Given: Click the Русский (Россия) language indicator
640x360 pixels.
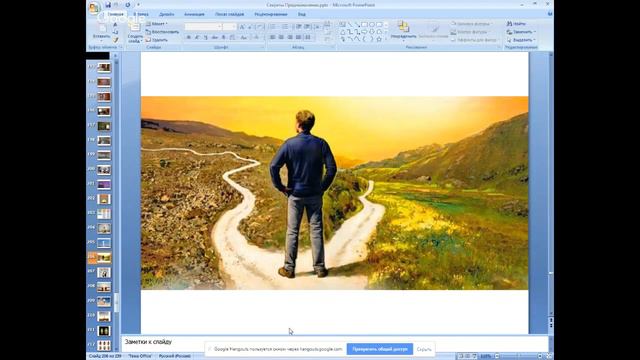Looking at the screenshot, I should [174, 356].
